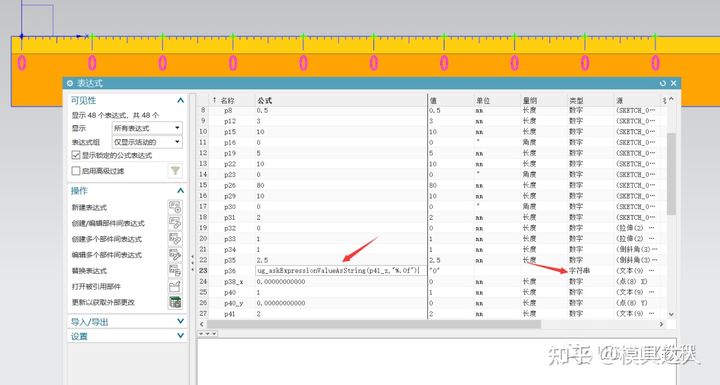Click the scroll-right arrow of the table
This screenshot has height=385, width=720.
[661, 324]
